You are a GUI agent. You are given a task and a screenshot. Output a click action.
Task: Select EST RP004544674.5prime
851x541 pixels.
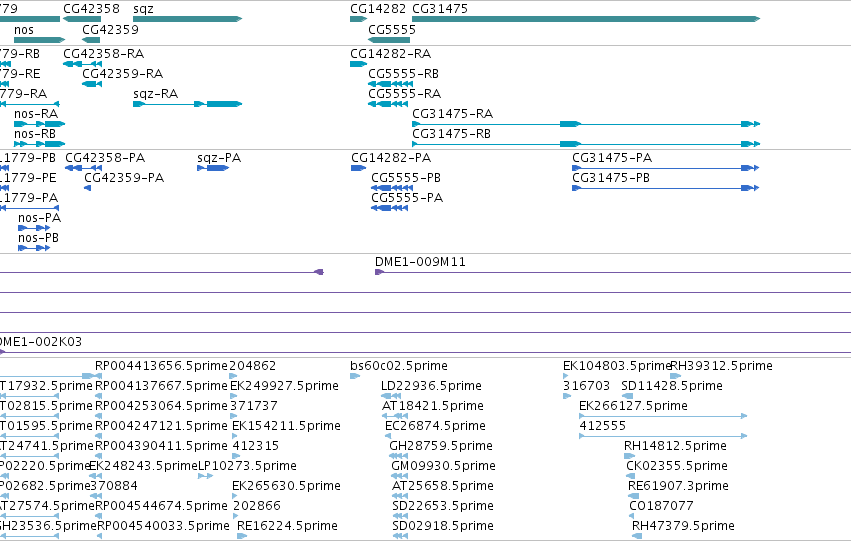point(161,506)
